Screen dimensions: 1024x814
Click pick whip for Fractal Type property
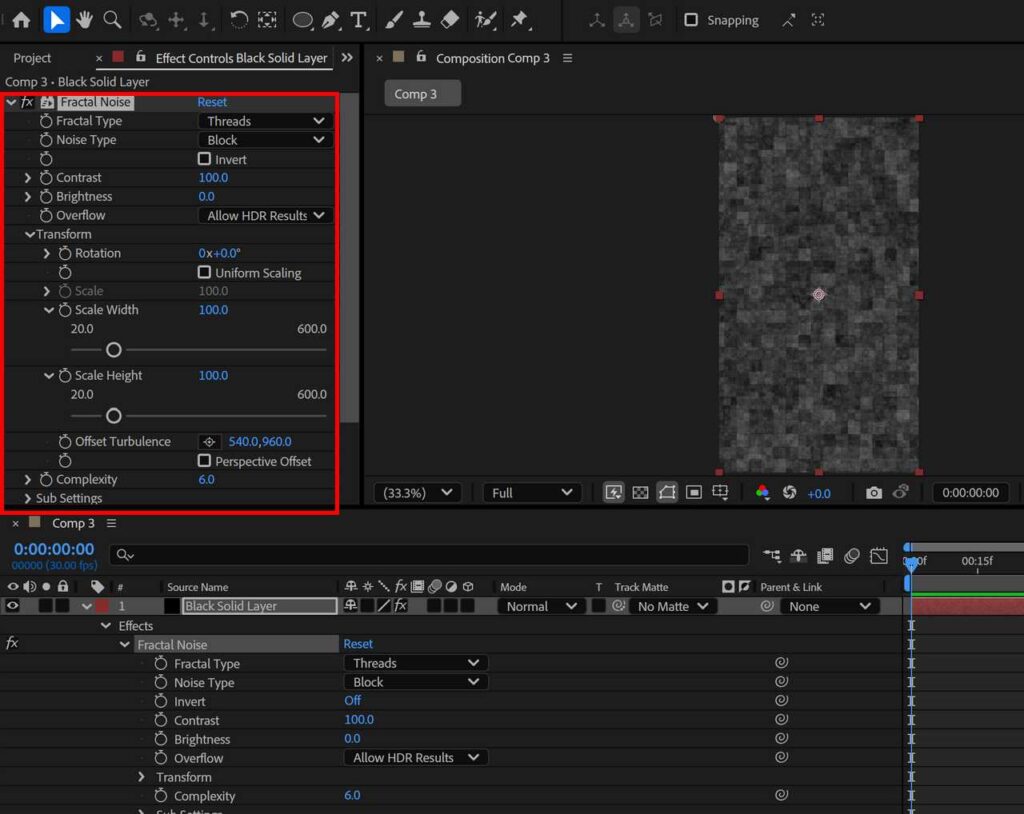781,662
